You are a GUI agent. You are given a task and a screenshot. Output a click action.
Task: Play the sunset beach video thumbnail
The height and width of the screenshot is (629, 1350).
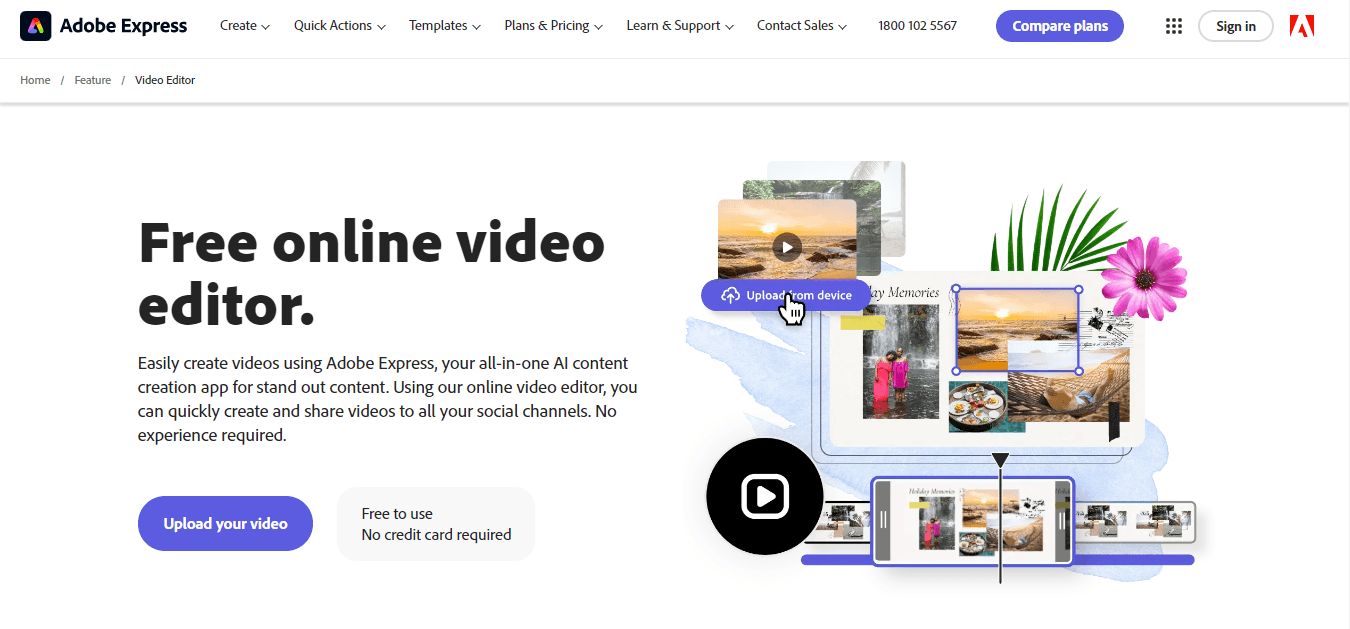788,247
